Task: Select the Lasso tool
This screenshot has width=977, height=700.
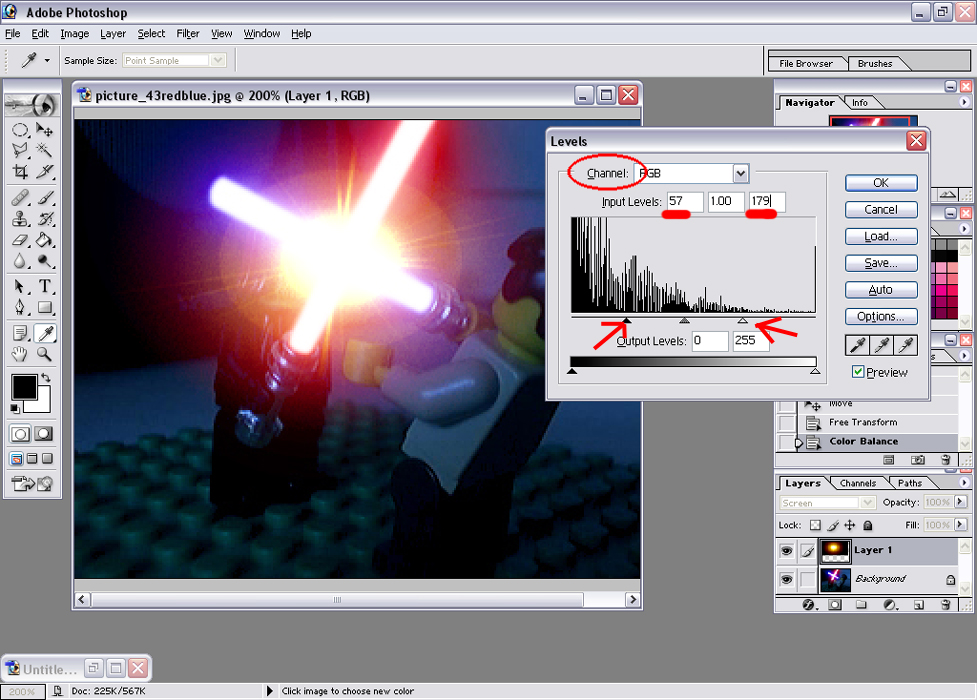Action: (19, 149)
